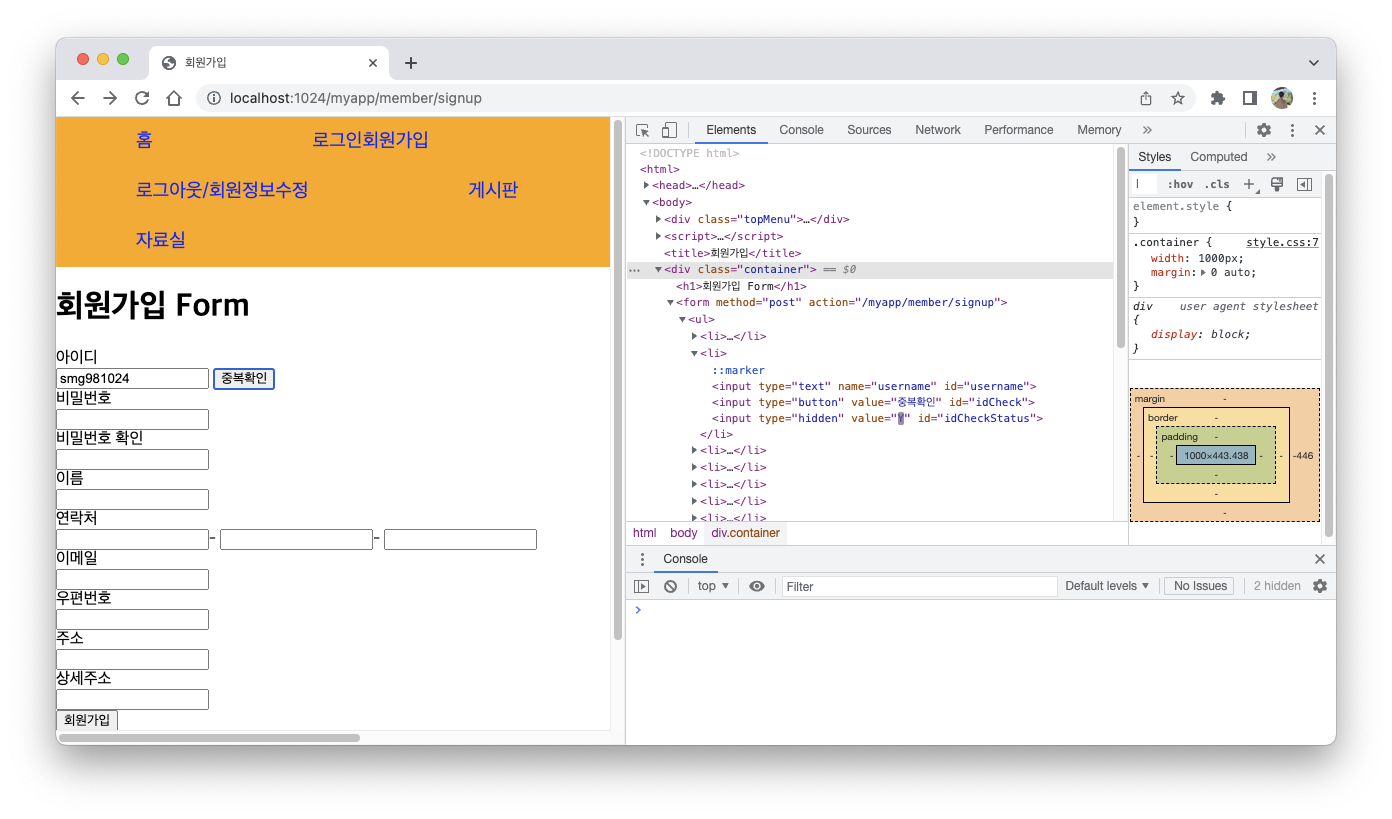Expand the div topMenu node
The image size is (1392, 819).
[659, 219]
